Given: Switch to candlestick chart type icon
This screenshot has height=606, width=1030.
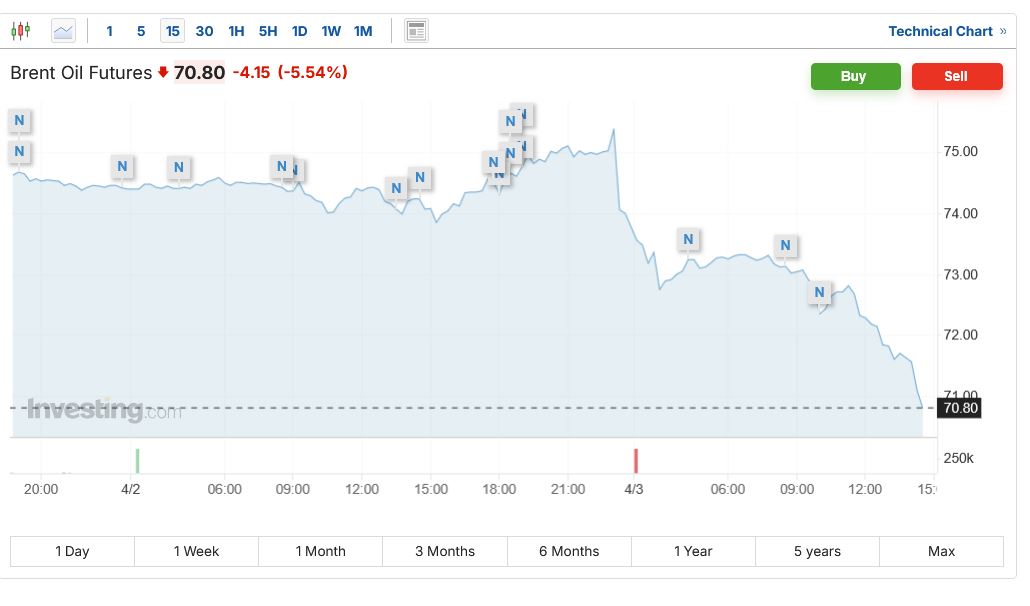Looking at the screenshot, I should tap(20, 31).
